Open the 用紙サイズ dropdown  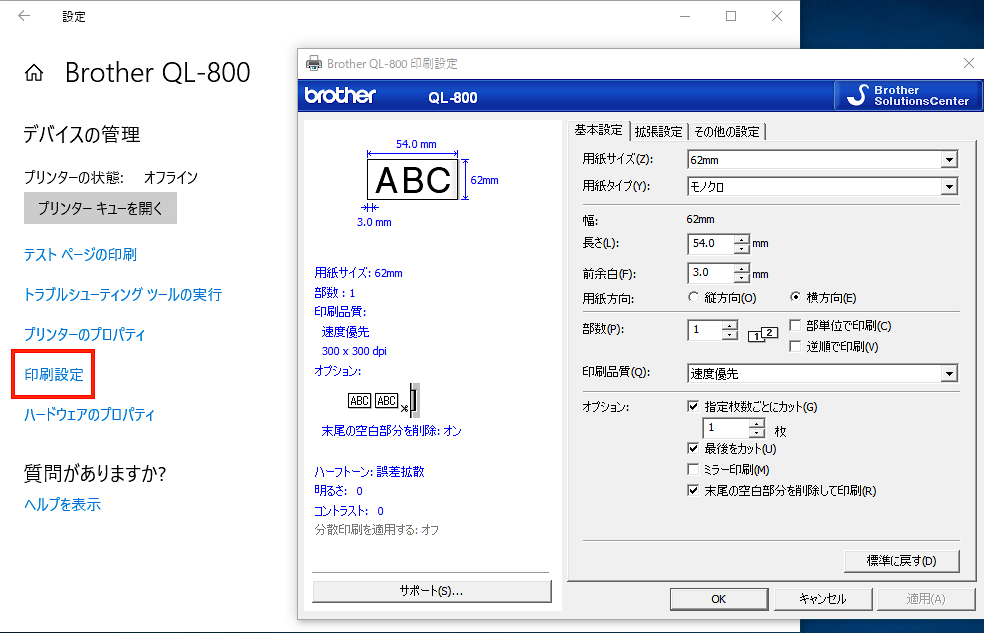pos(948,160)
